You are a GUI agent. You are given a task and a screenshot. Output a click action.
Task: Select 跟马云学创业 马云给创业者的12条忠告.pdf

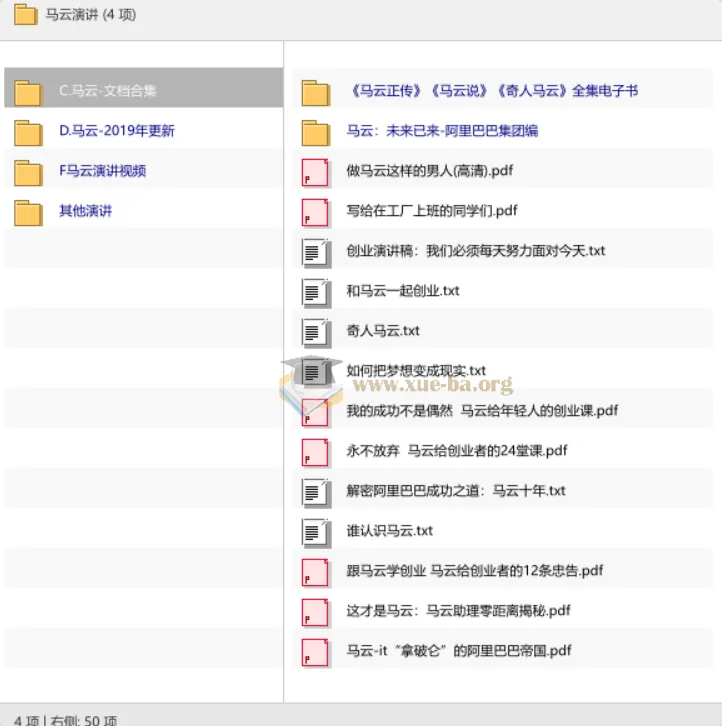pos(475,571)
